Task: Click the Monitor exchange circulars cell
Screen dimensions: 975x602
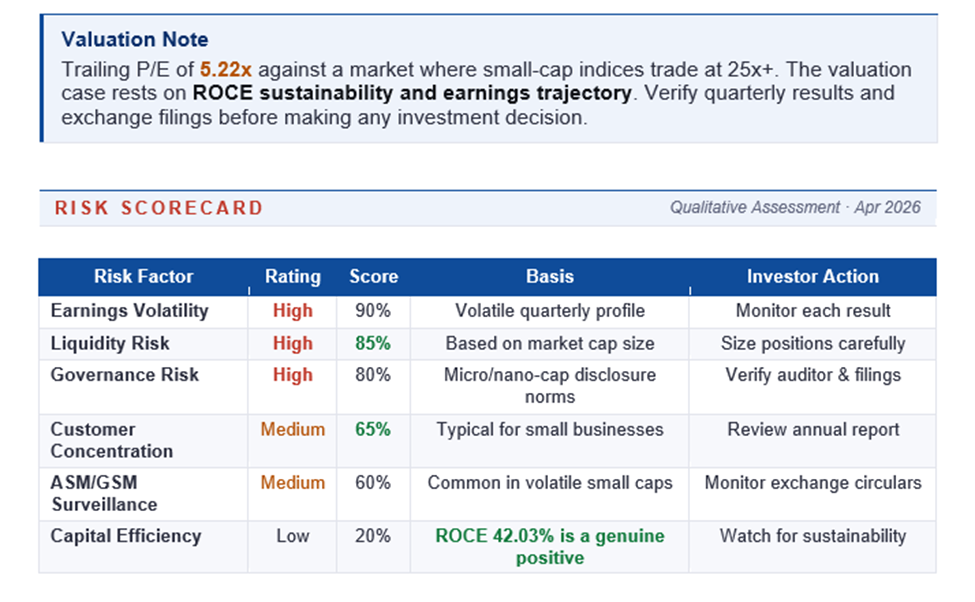Action: click(812, 483)
